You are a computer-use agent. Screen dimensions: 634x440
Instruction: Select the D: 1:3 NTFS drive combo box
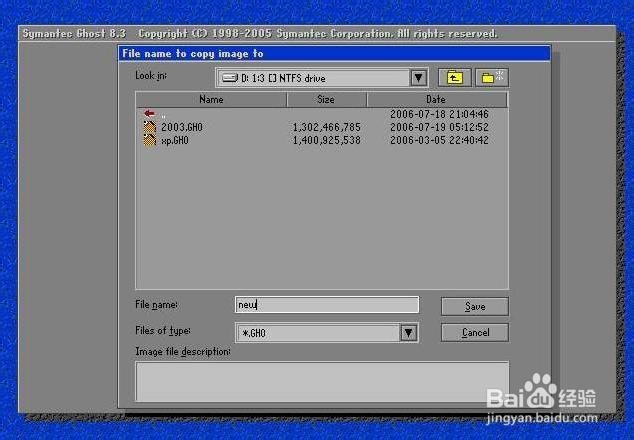point(322,78)
